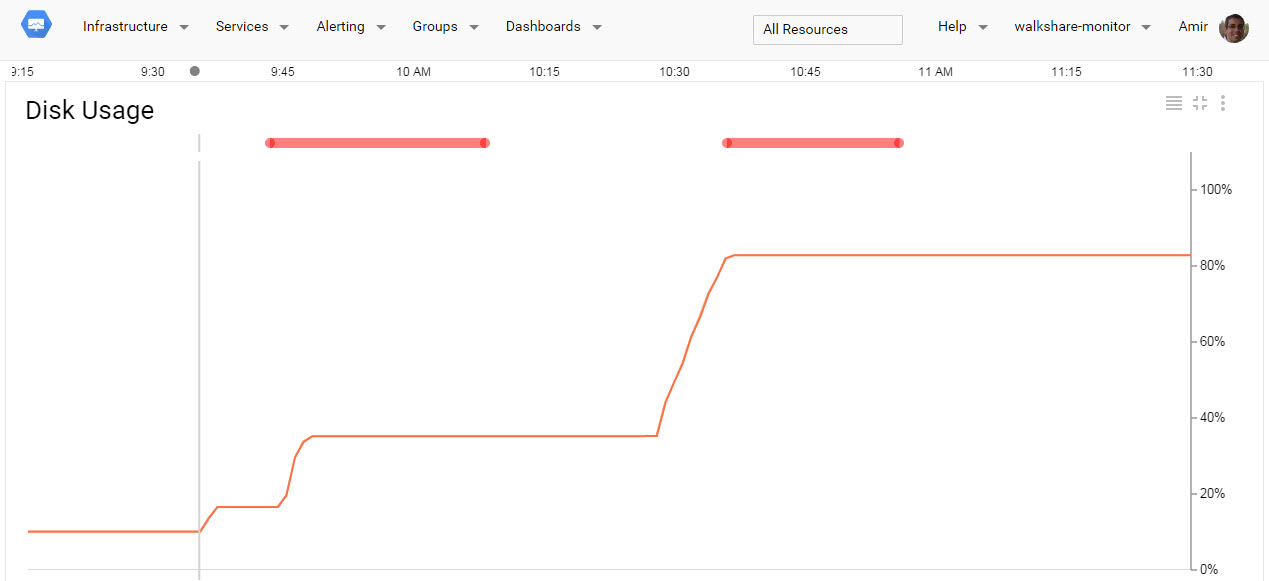Click the 60% axis label

pyautogui.click(x=1212, y=341)
